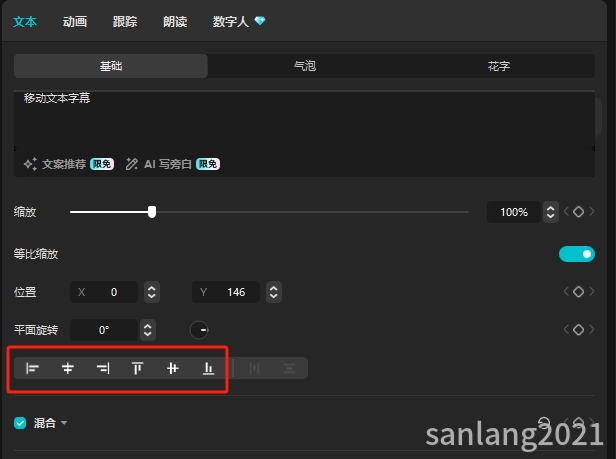
Task: Click the 0° rotation value field
Action: (104, 330)
